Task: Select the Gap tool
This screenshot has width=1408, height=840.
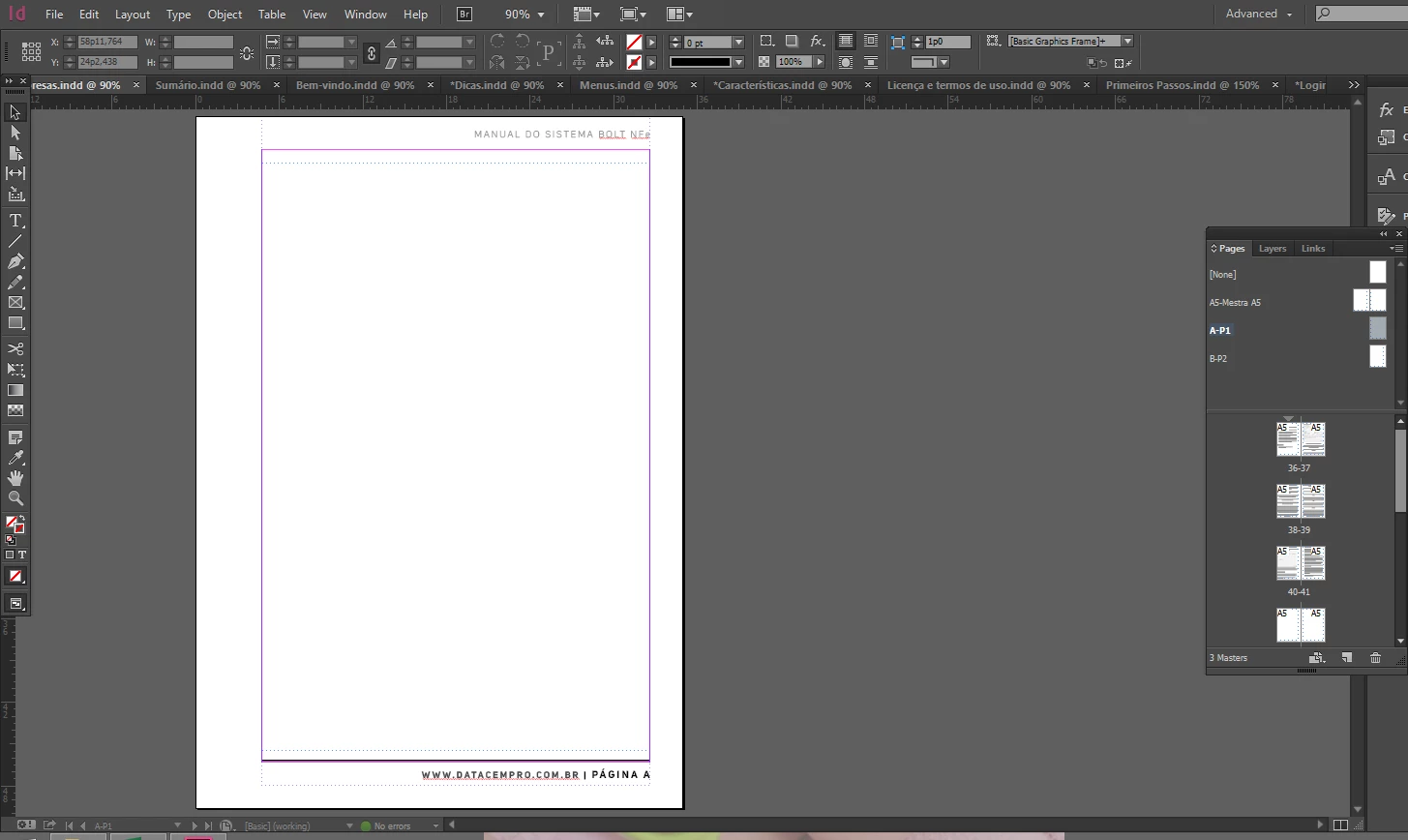Action: click(15, 173)
